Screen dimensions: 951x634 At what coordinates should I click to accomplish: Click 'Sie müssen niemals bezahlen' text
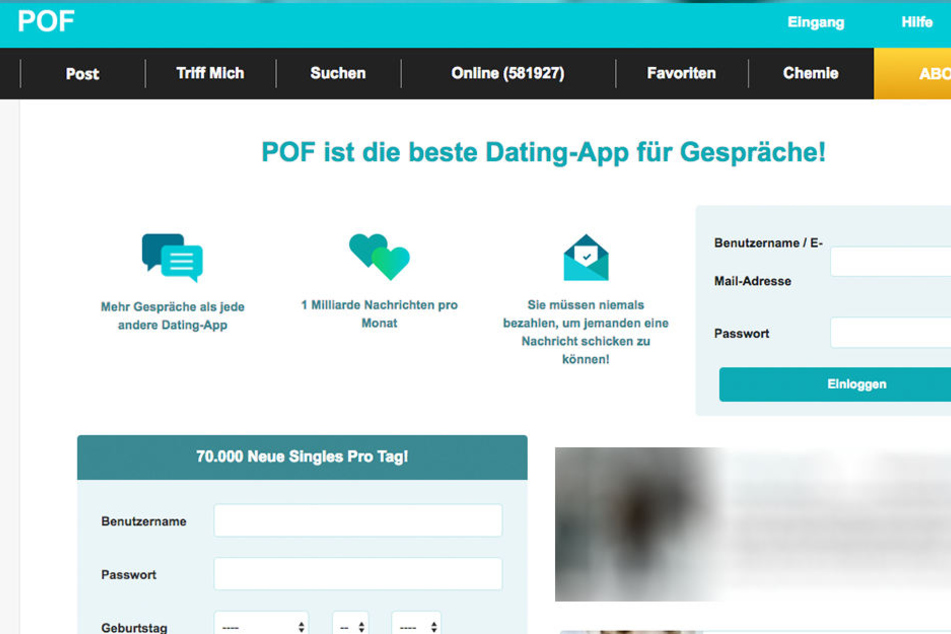point(586,332)
